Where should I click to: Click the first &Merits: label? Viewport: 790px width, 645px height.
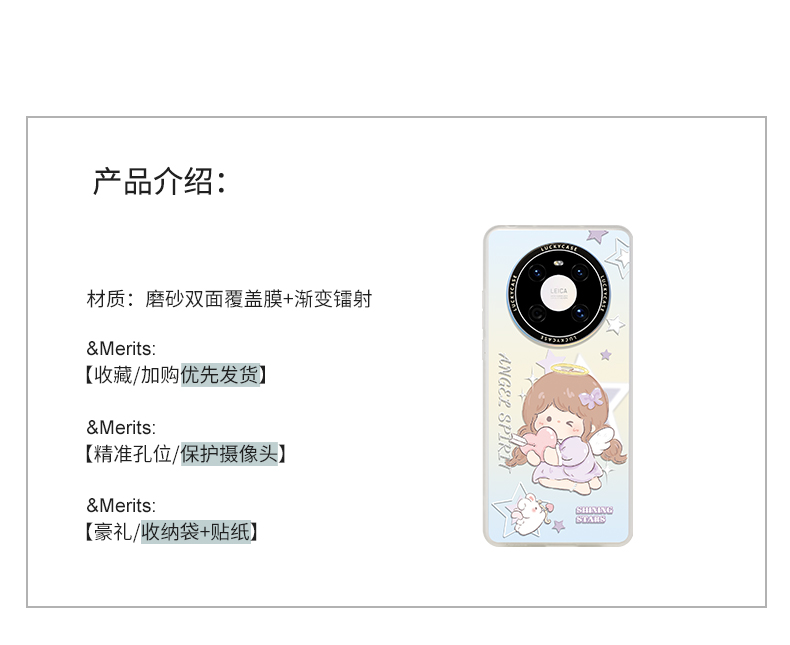[x=121, y=349]
